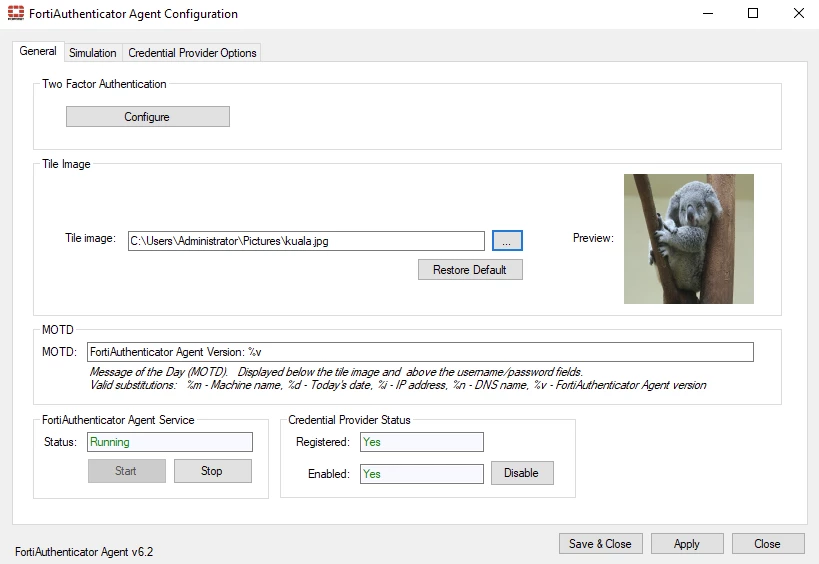Click the koala preview thumbnail

pos(688,239)
